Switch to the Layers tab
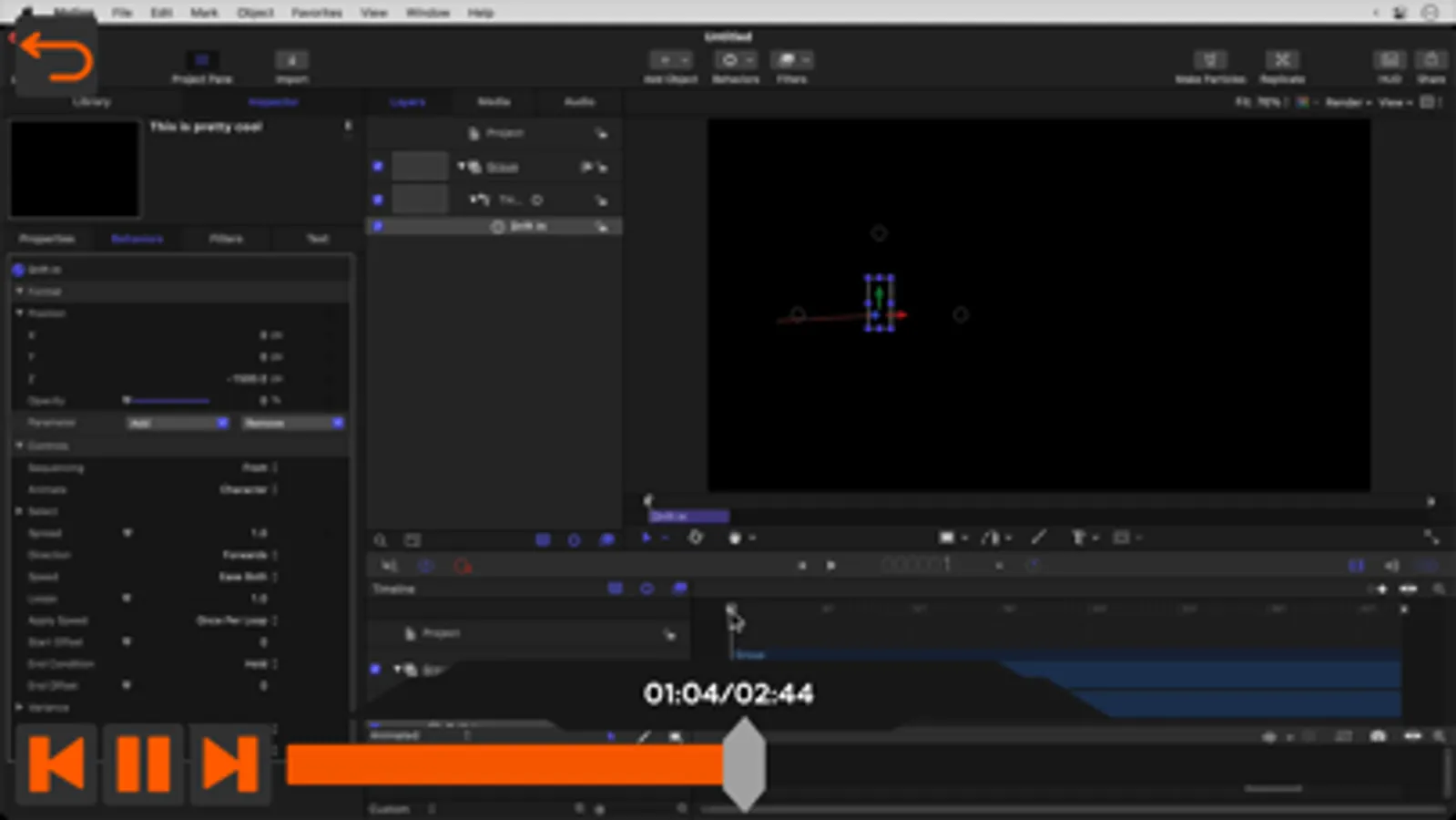The width and height of the screenshot is (1456, 820). tap(407, 102)
